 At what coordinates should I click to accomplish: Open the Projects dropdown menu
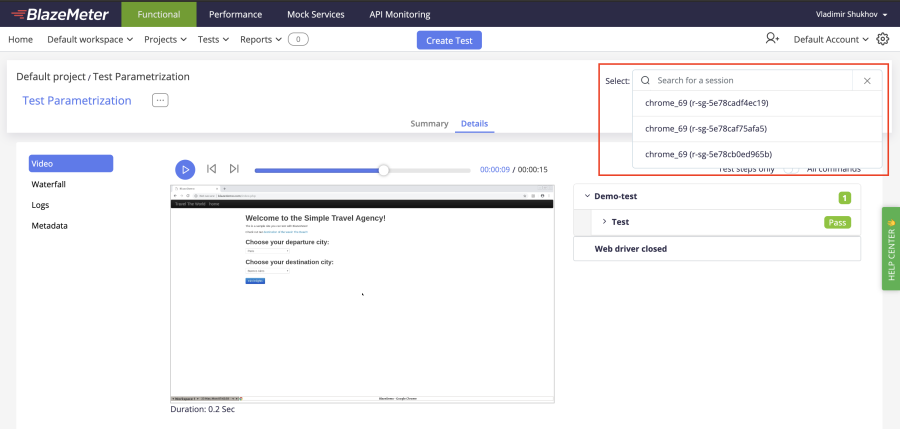tap(165, 40)
